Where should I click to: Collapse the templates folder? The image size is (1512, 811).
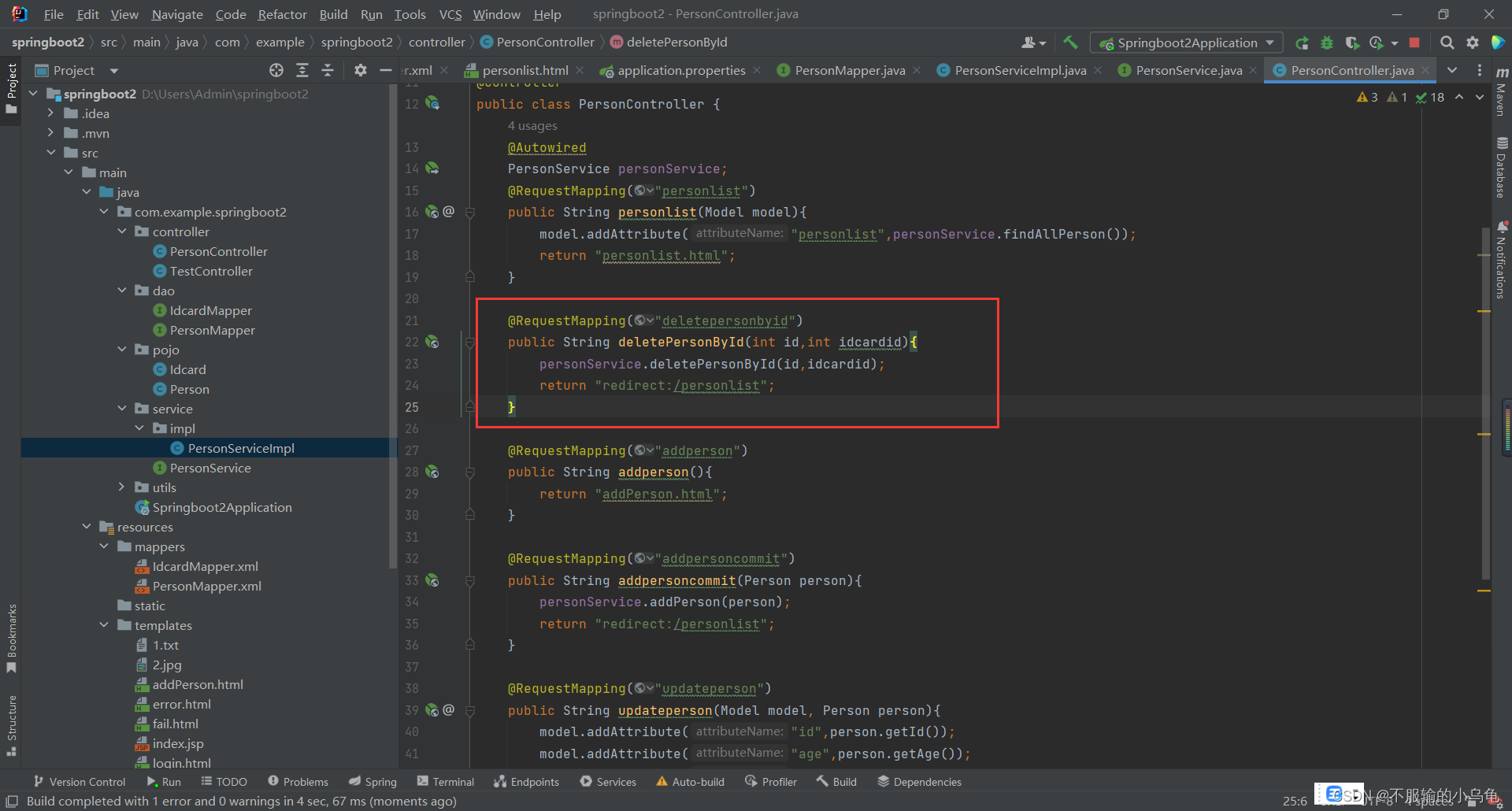[x=104, y=625]
